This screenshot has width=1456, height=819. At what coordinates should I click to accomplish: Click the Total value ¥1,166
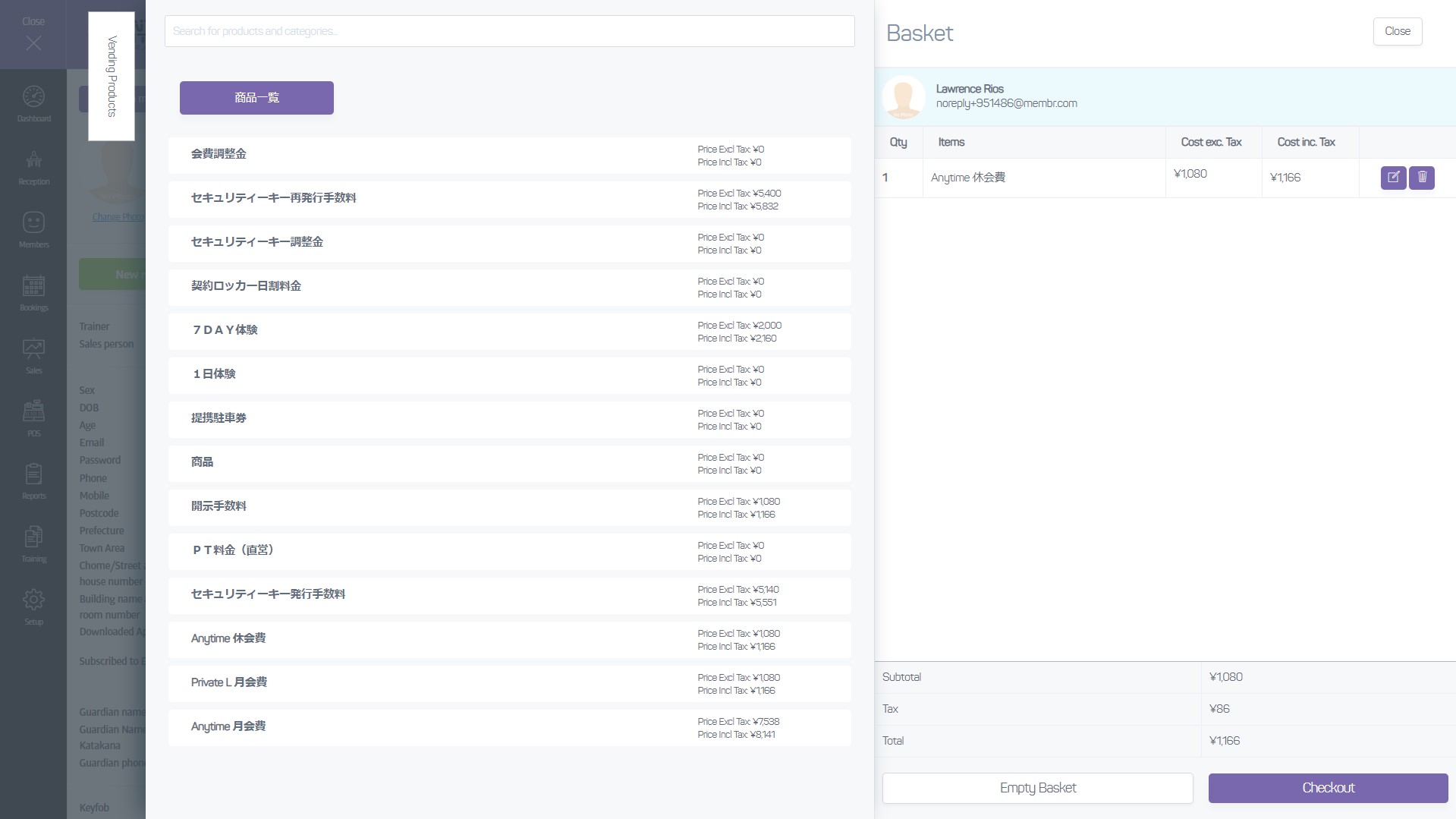tap(1225, 741)
